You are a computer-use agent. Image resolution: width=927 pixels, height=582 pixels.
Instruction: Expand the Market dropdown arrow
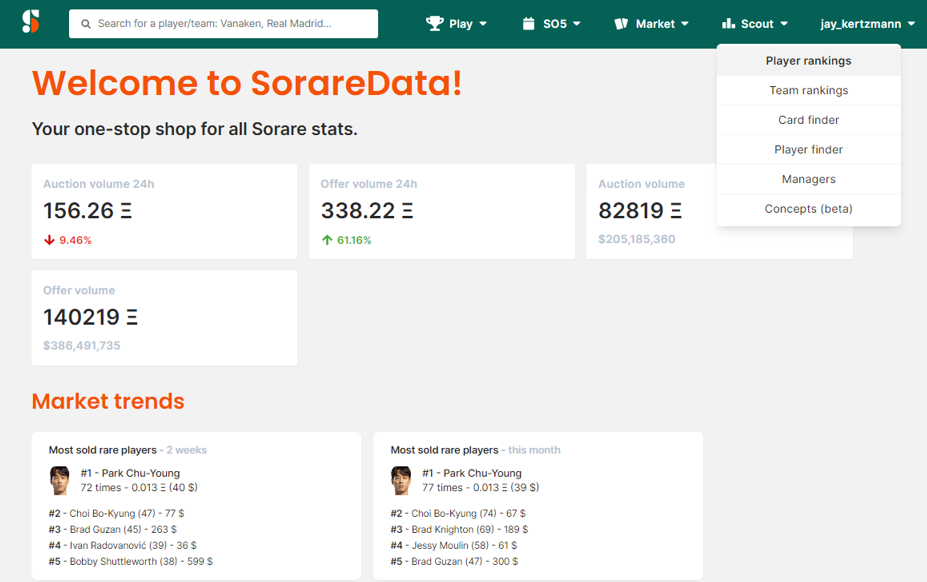click(685, 24)
